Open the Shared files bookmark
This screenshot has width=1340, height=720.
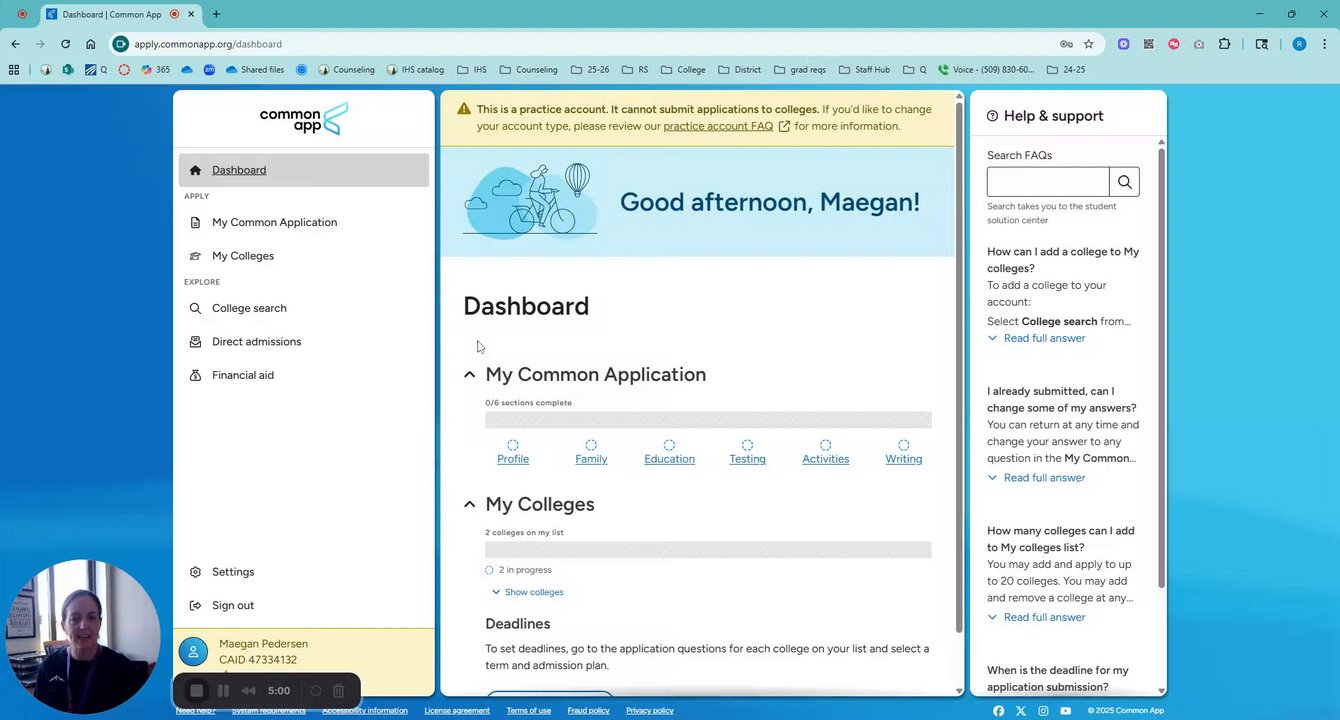tap(254, 70)
